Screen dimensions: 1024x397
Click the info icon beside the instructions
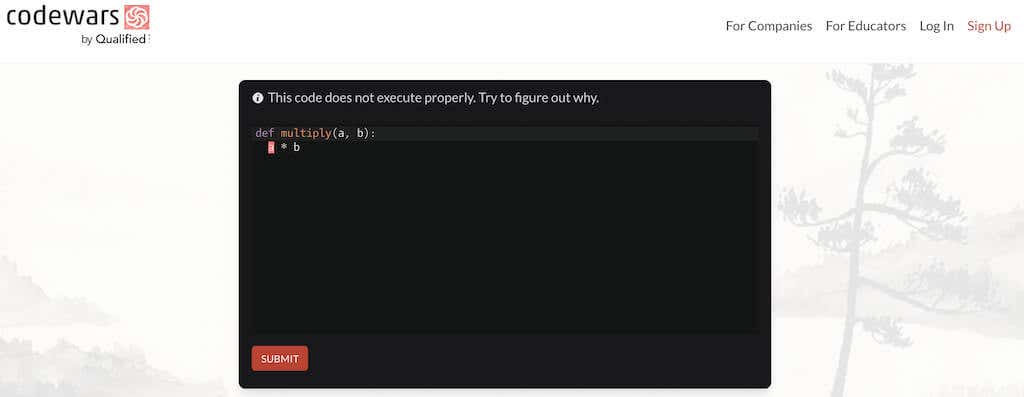pyautogui.click(x=258, y=98)
